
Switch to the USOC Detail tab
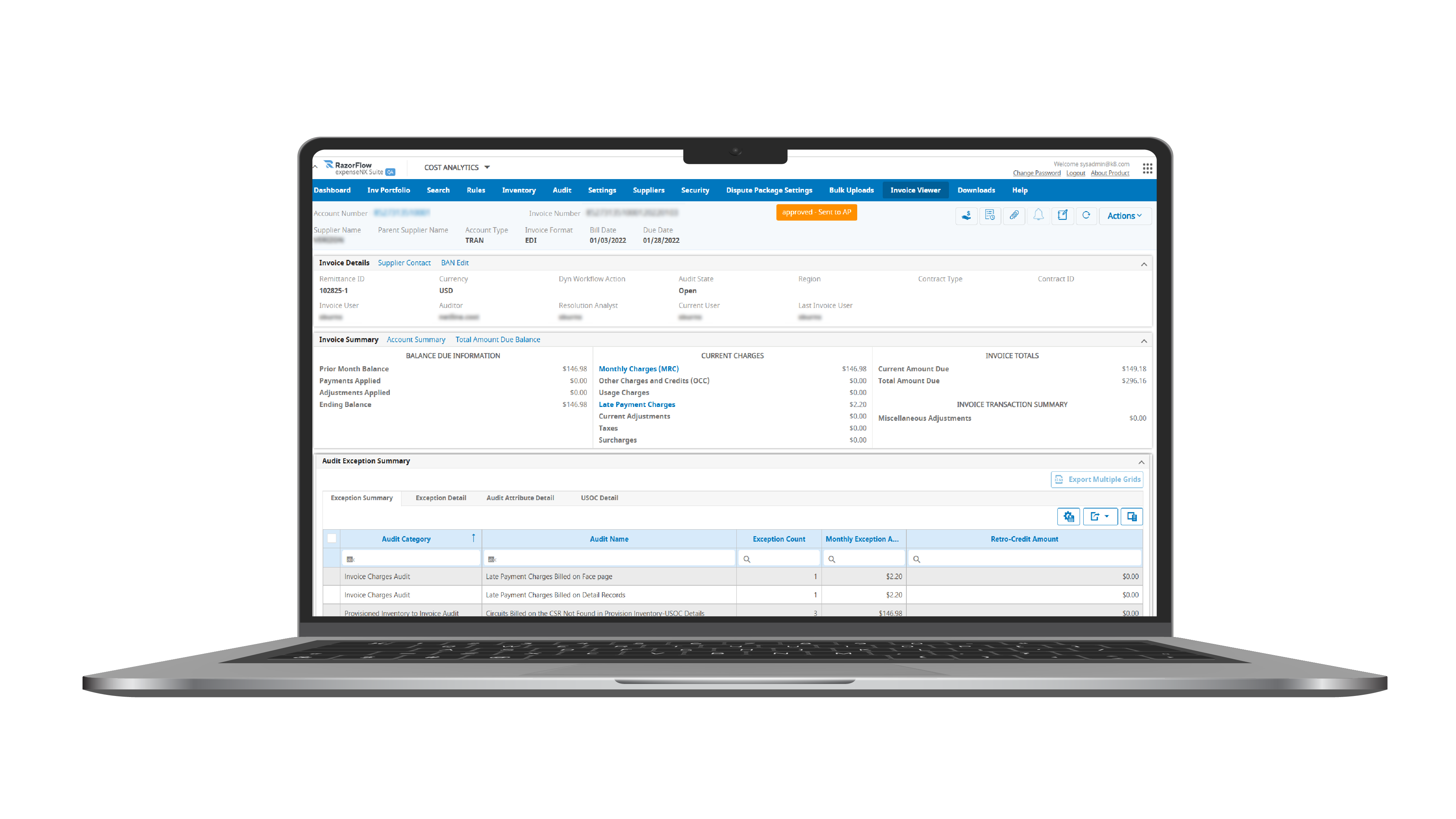(599, 498)
